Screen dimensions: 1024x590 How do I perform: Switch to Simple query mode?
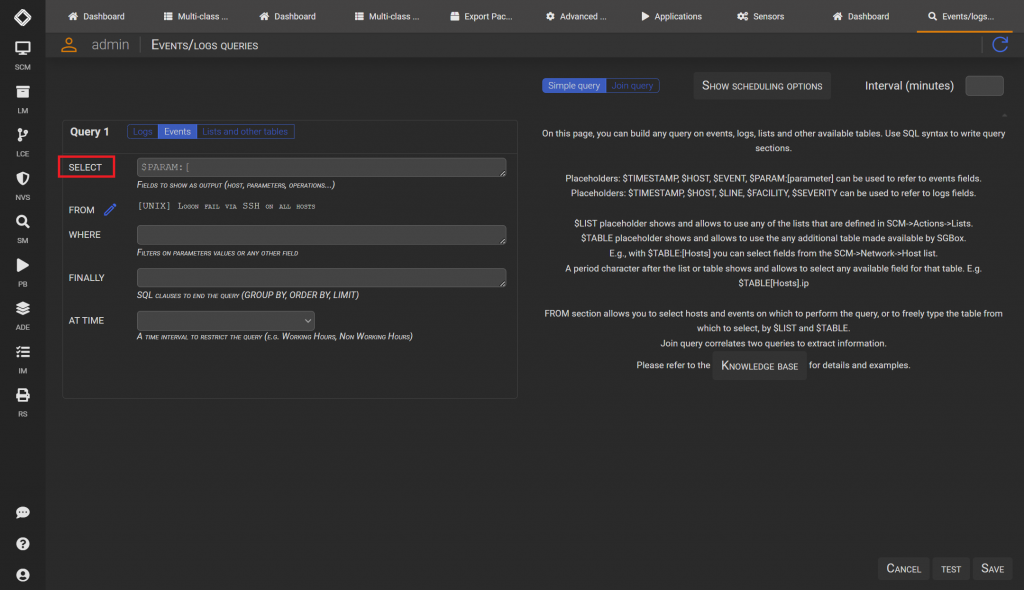[x=573, y=86]
